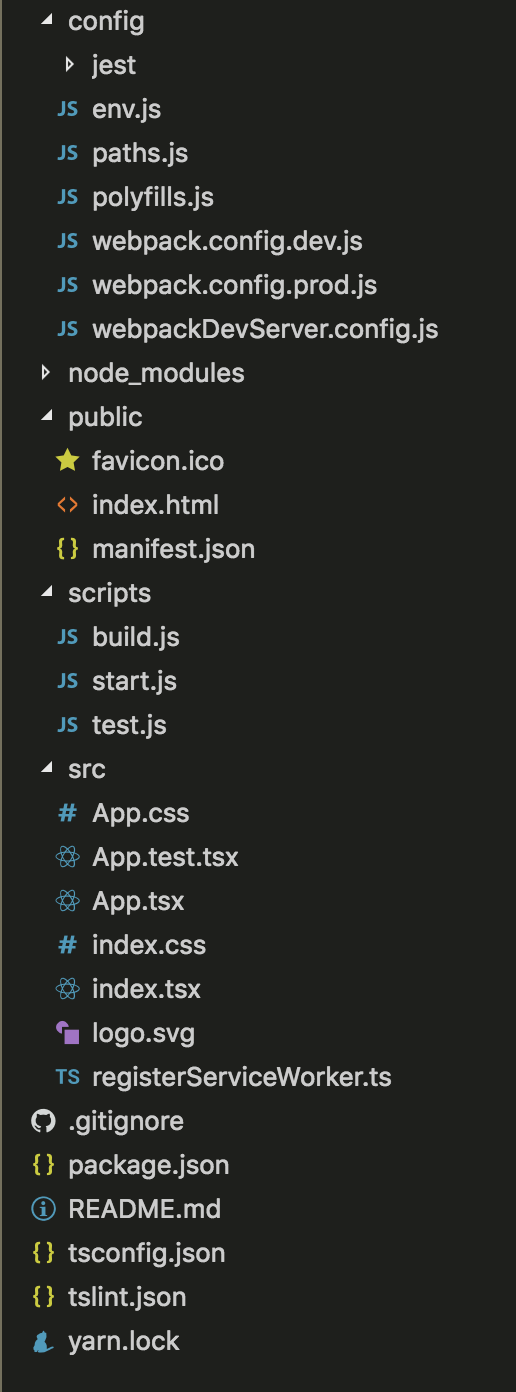
Task: Click the info icon next to README.md
Action: pyautogui.click(x=43, y=1209)
